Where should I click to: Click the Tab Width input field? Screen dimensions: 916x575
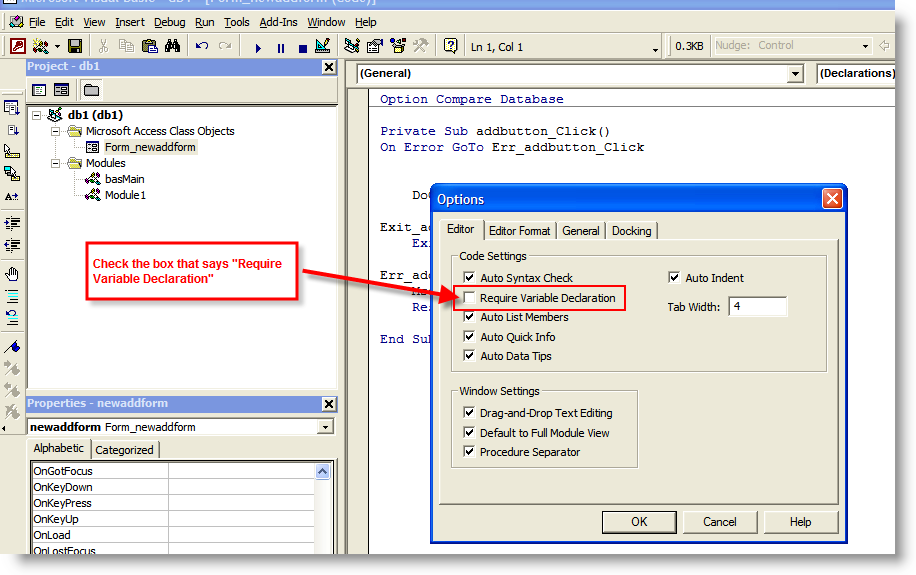(x=757, y=307)
